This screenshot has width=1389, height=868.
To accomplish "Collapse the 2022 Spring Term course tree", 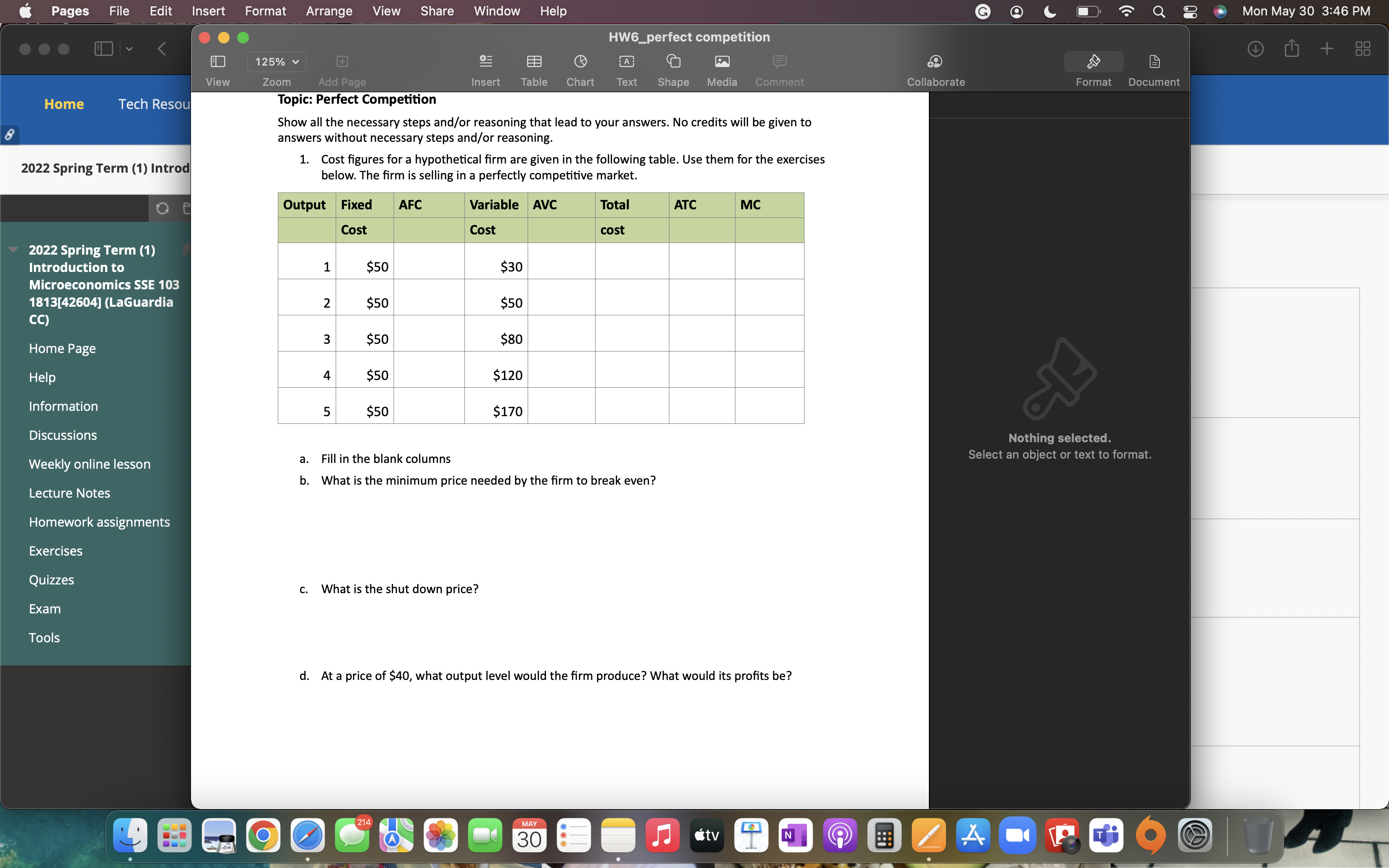I will tap(13, 250).
